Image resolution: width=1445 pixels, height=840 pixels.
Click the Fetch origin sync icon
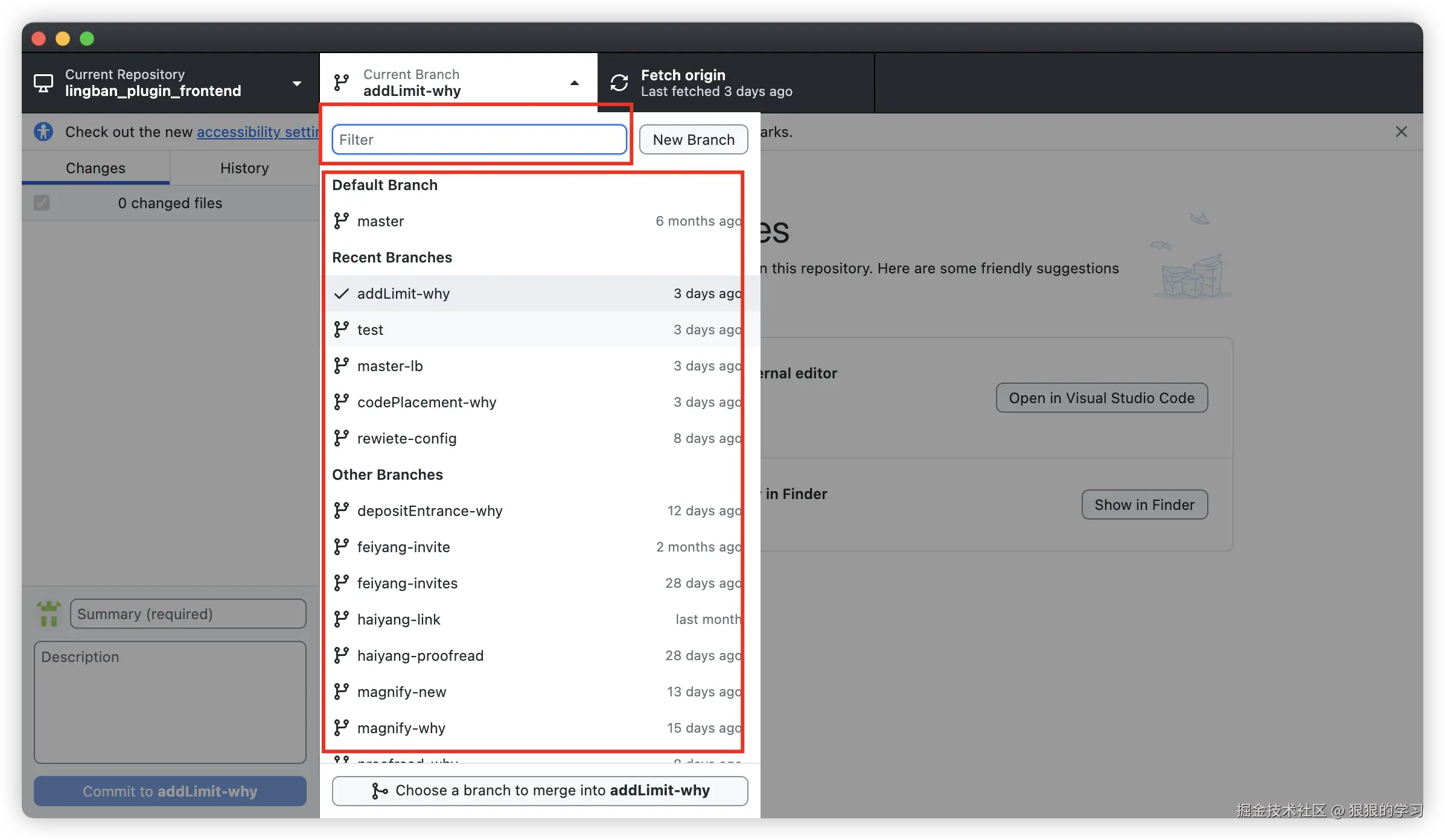point(619,83)
